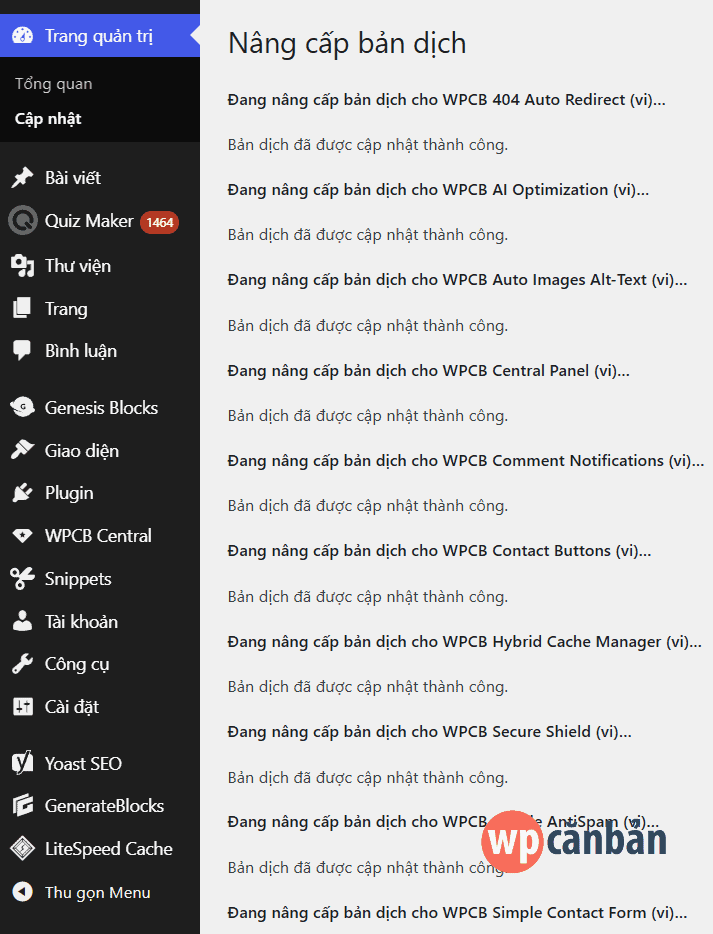The height and width of the screenshot is (934, 713).
Task: Go to Tổng quan submenu
Action: pyautogui.click(x=54, y=84)
